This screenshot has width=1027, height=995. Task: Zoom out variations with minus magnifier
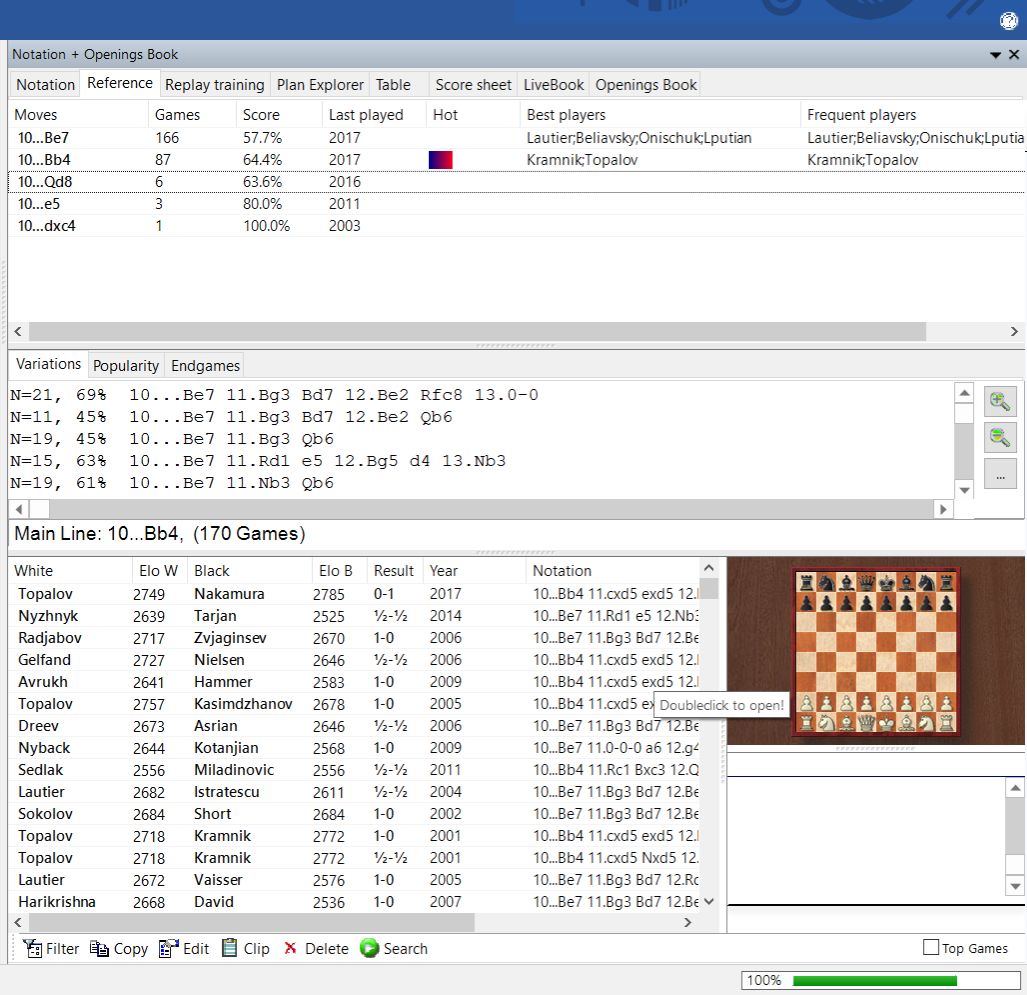coord(999,437)
